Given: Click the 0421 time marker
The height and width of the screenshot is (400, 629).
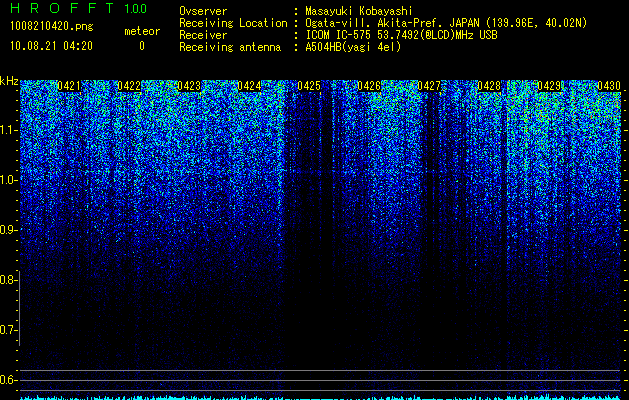Looking at the screenshot, I should tap(69, 86).
